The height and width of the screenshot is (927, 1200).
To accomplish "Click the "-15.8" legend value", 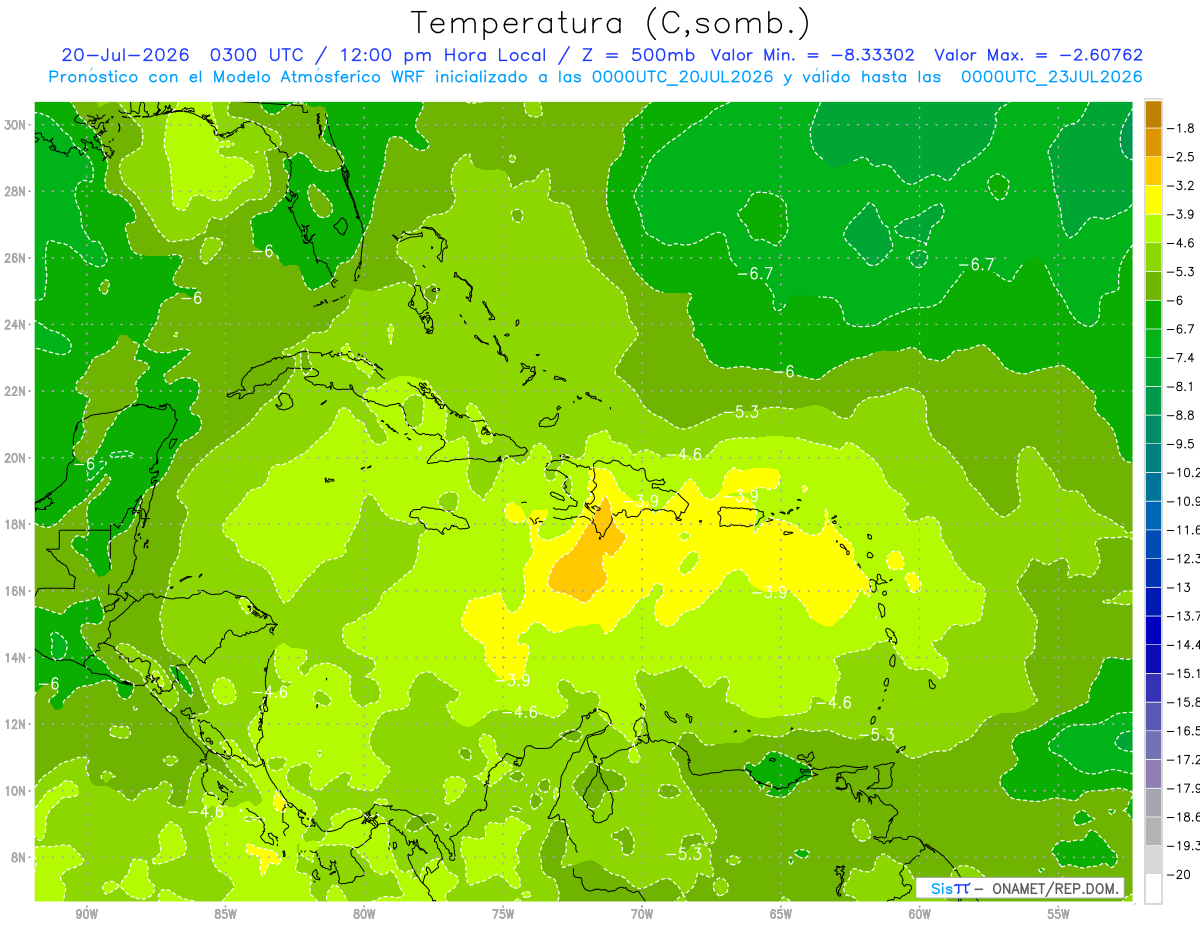I will coord(1184,702).
